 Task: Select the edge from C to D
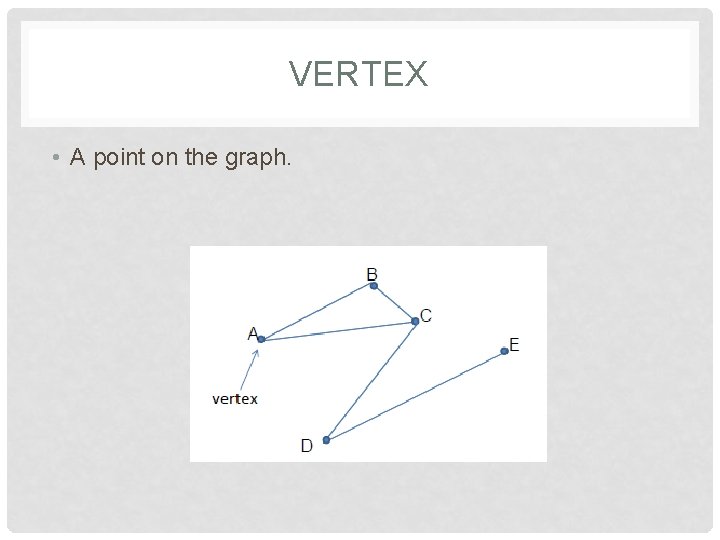370,381
